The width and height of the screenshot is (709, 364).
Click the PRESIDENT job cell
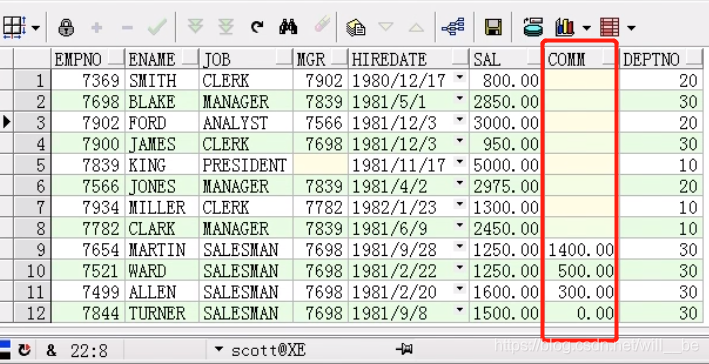click(246, 165)
